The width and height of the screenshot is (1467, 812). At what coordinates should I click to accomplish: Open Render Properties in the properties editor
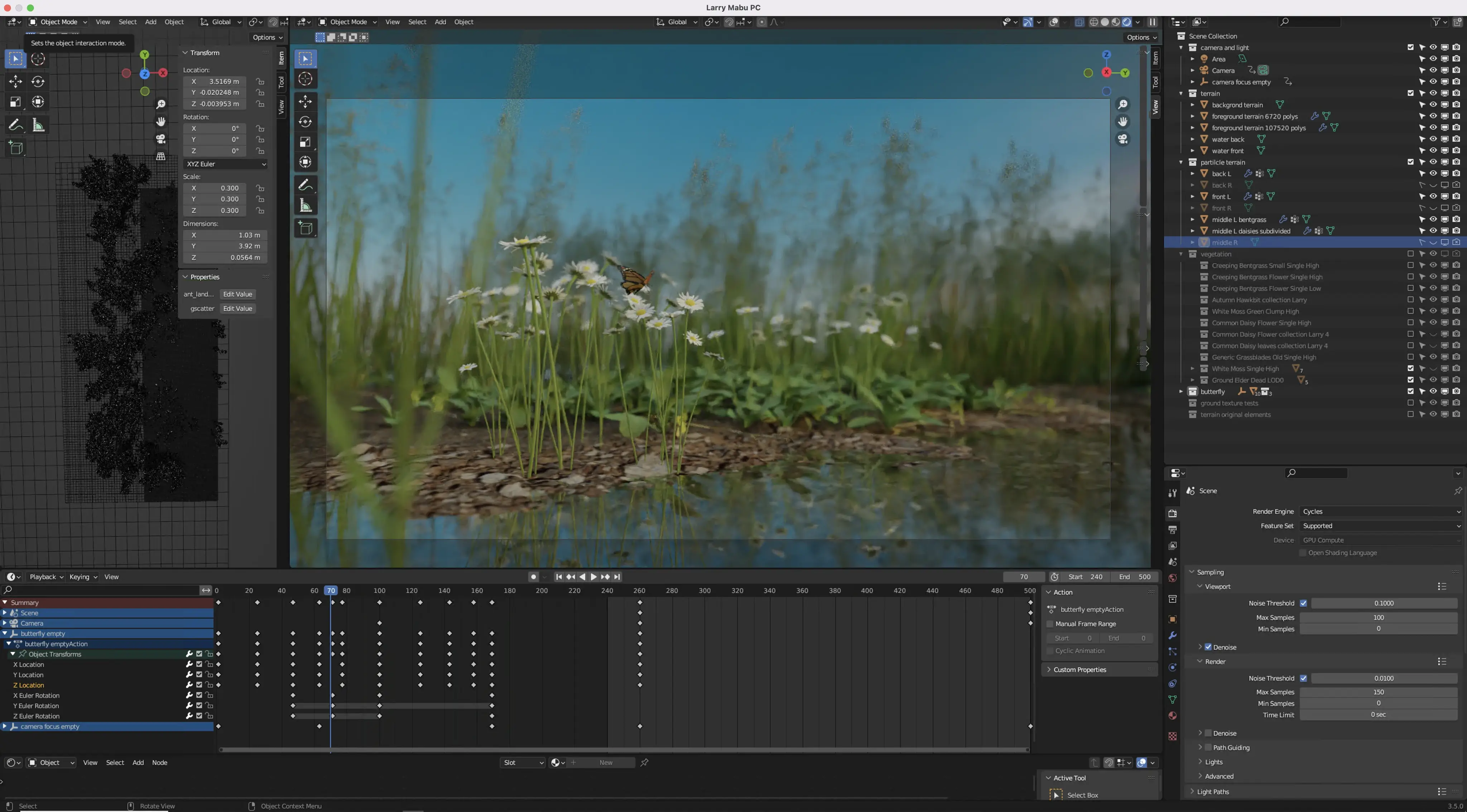coord(1173,514)
